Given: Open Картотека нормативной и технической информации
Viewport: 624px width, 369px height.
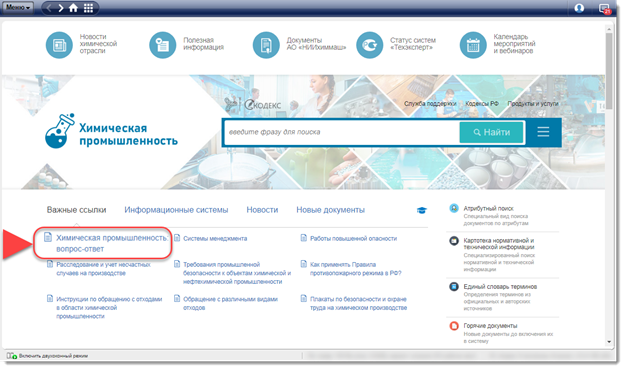Looking at the screenshot, I should point(499,244).
